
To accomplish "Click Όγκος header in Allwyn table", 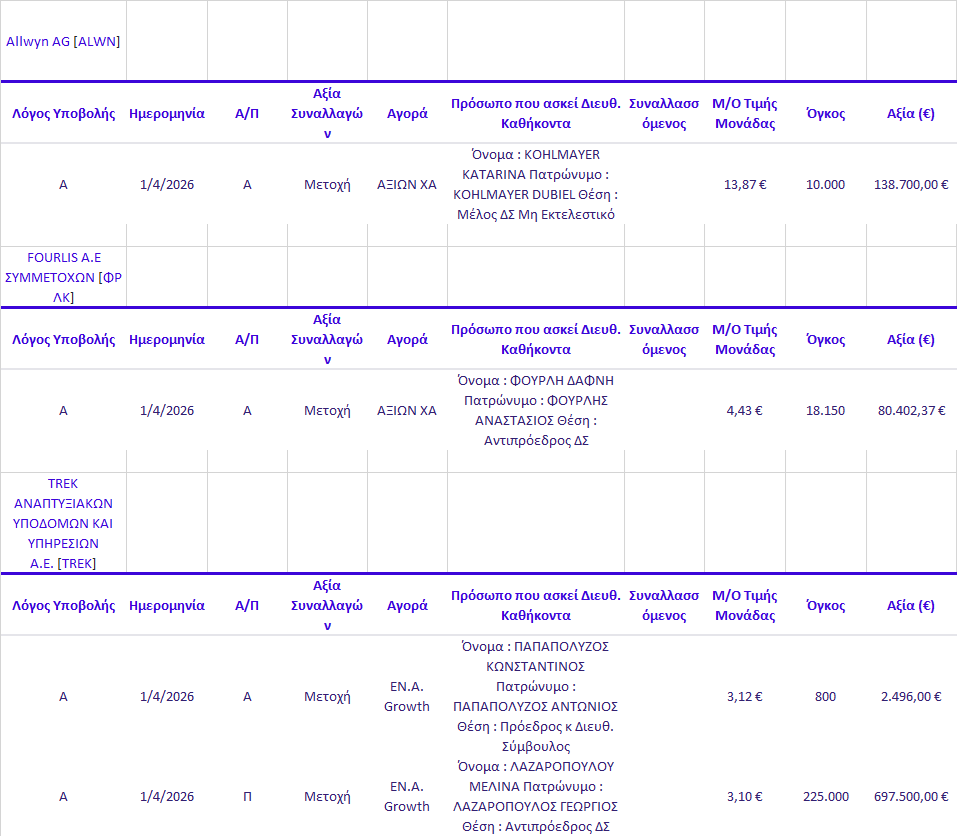I will coord(825,114).
